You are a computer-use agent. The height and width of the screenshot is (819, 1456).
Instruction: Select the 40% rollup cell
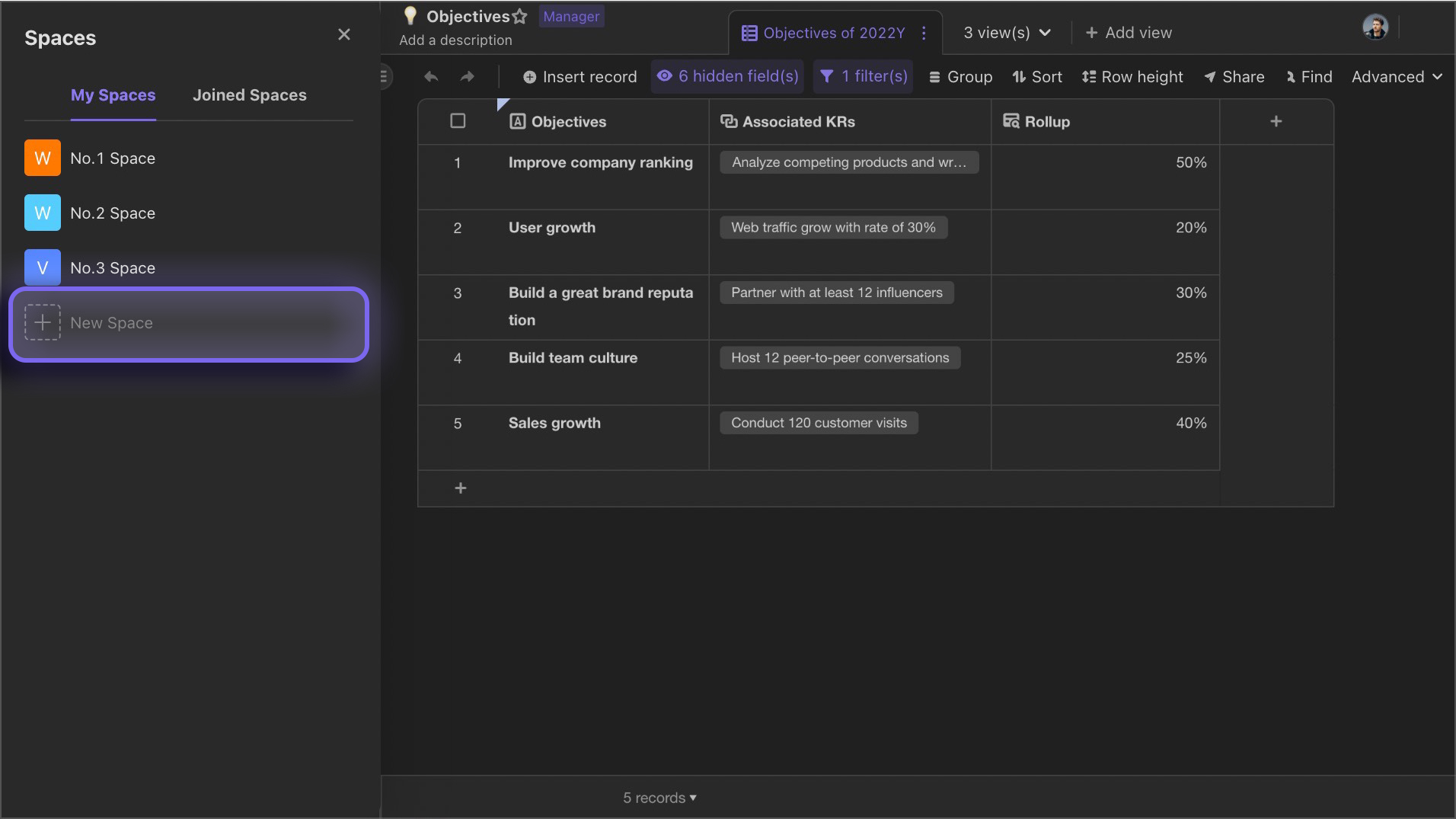click(1105, 438)
